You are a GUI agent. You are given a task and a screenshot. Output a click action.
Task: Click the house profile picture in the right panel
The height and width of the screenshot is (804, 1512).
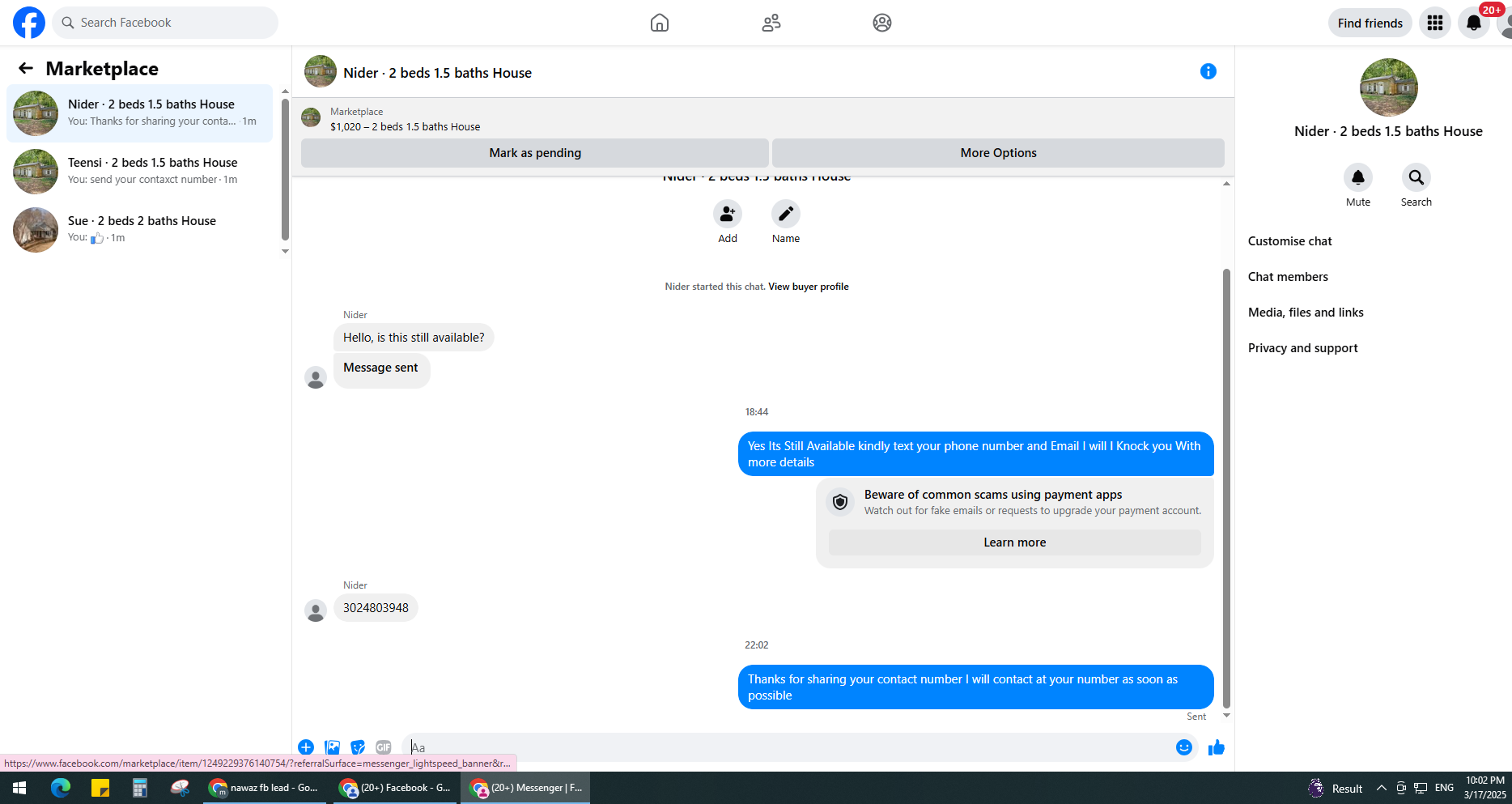pos(1389,87)
